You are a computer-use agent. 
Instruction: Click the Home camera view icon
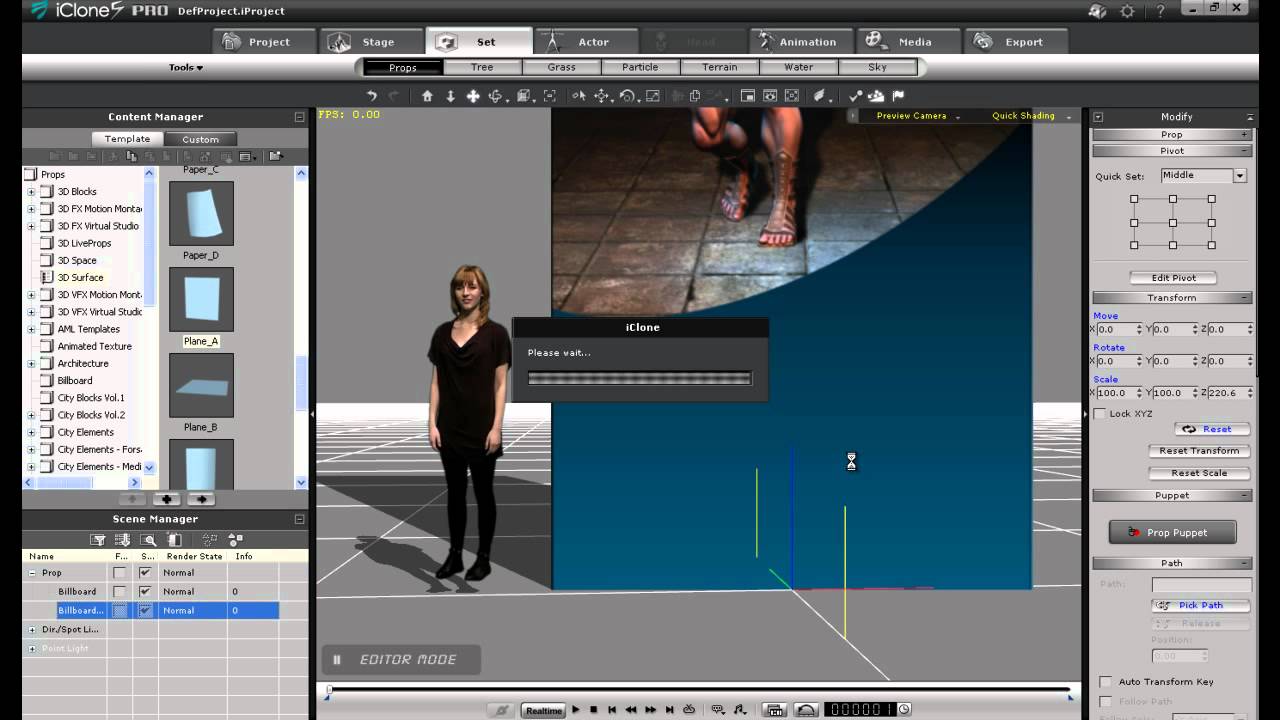point(427,96)
